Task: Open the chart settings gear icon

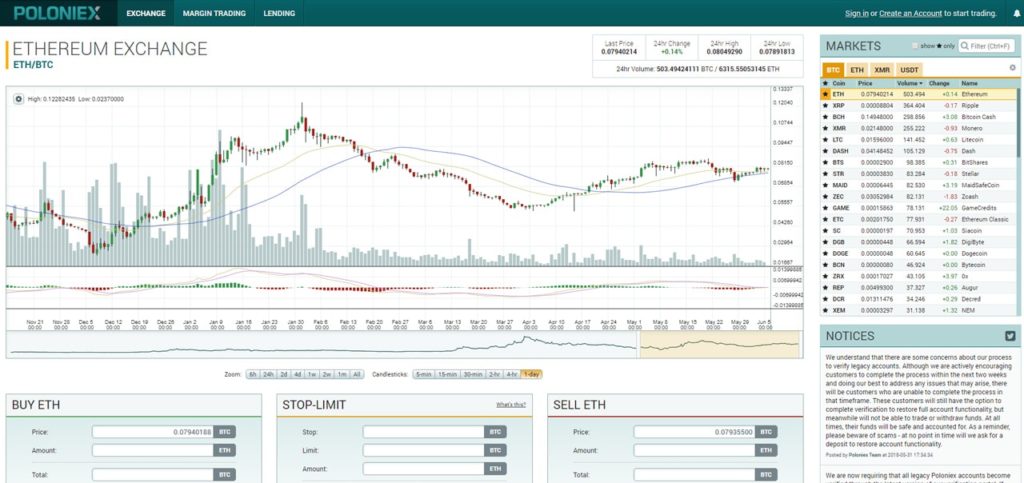Action: tap(18, 98)
